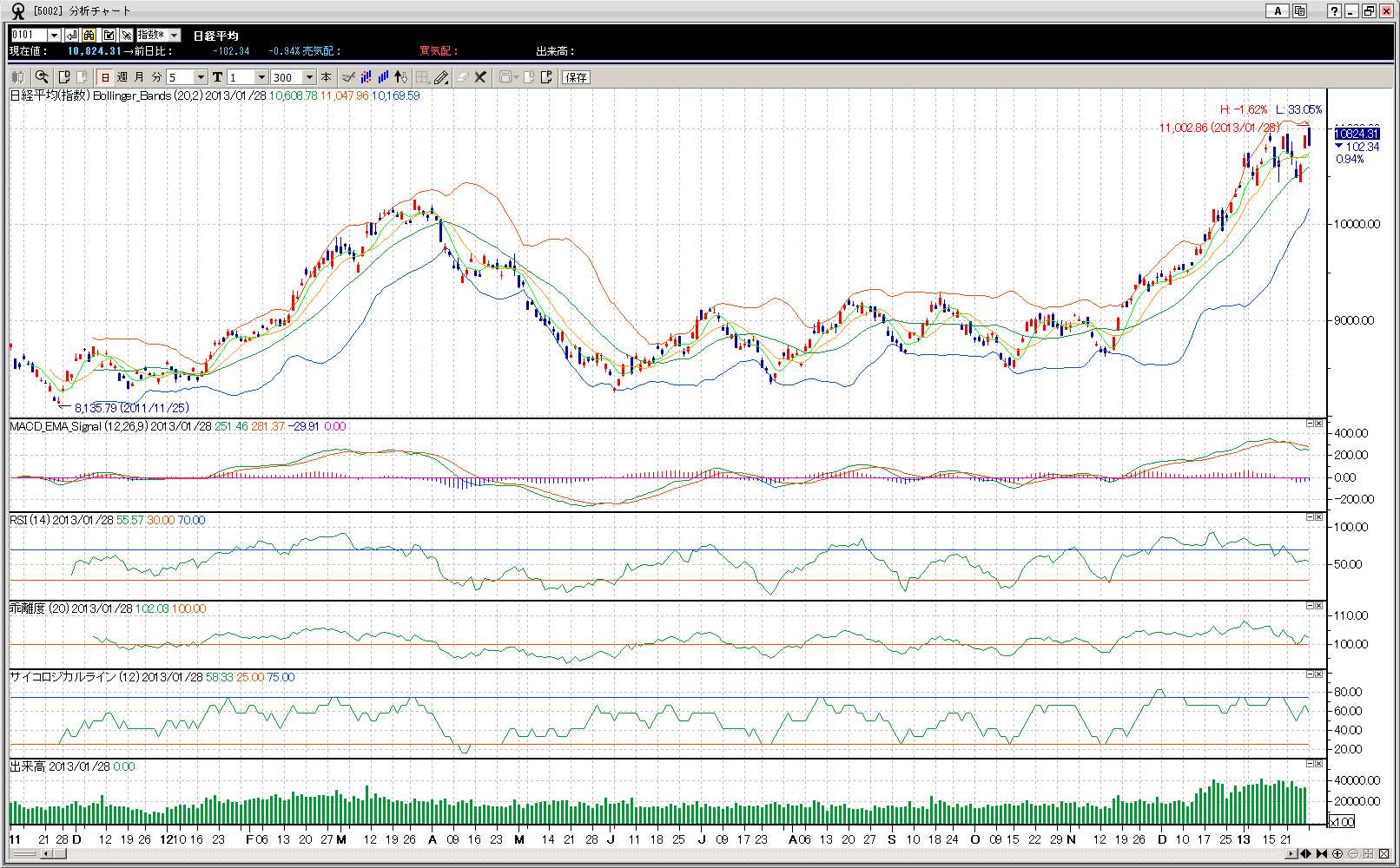This screenshot has width=1400, height=868.
Task: Open the 指数 category dropdown
Action: [174, 35]
